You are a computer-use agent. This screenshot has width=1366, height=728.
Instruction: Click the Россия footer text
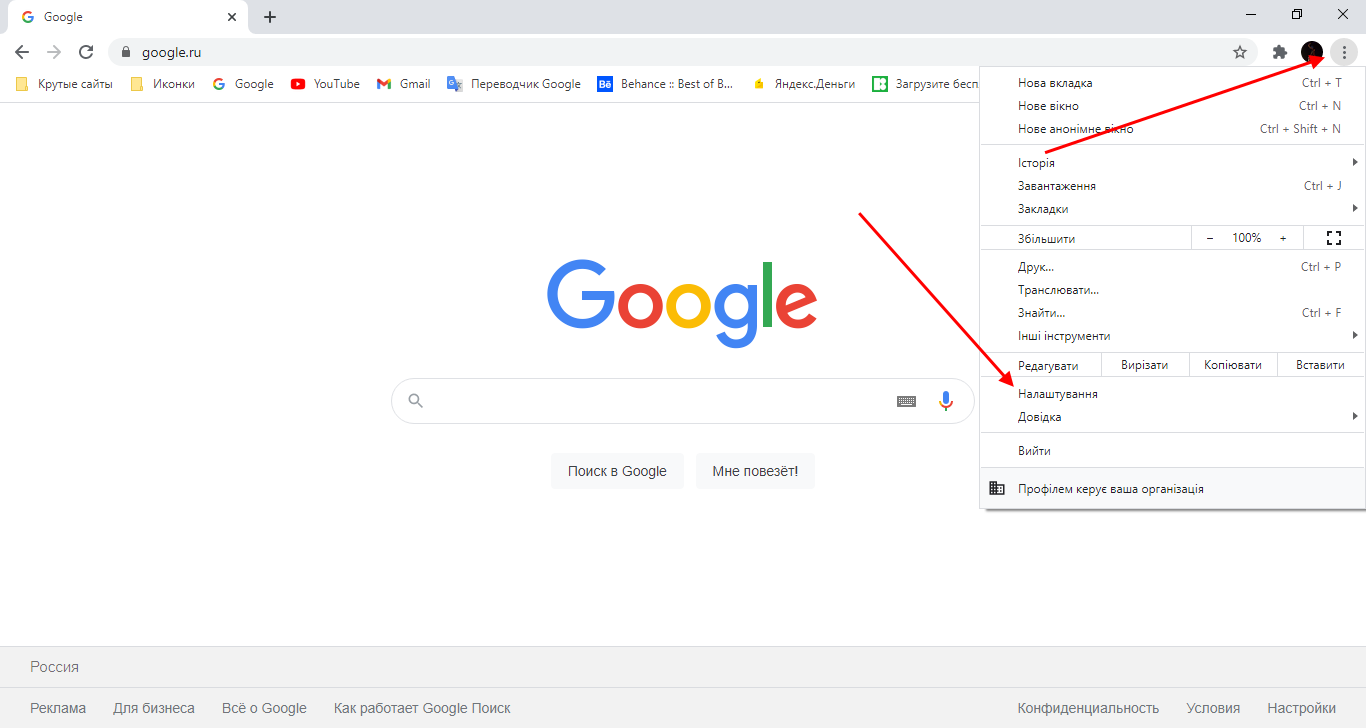coord(54,667)
